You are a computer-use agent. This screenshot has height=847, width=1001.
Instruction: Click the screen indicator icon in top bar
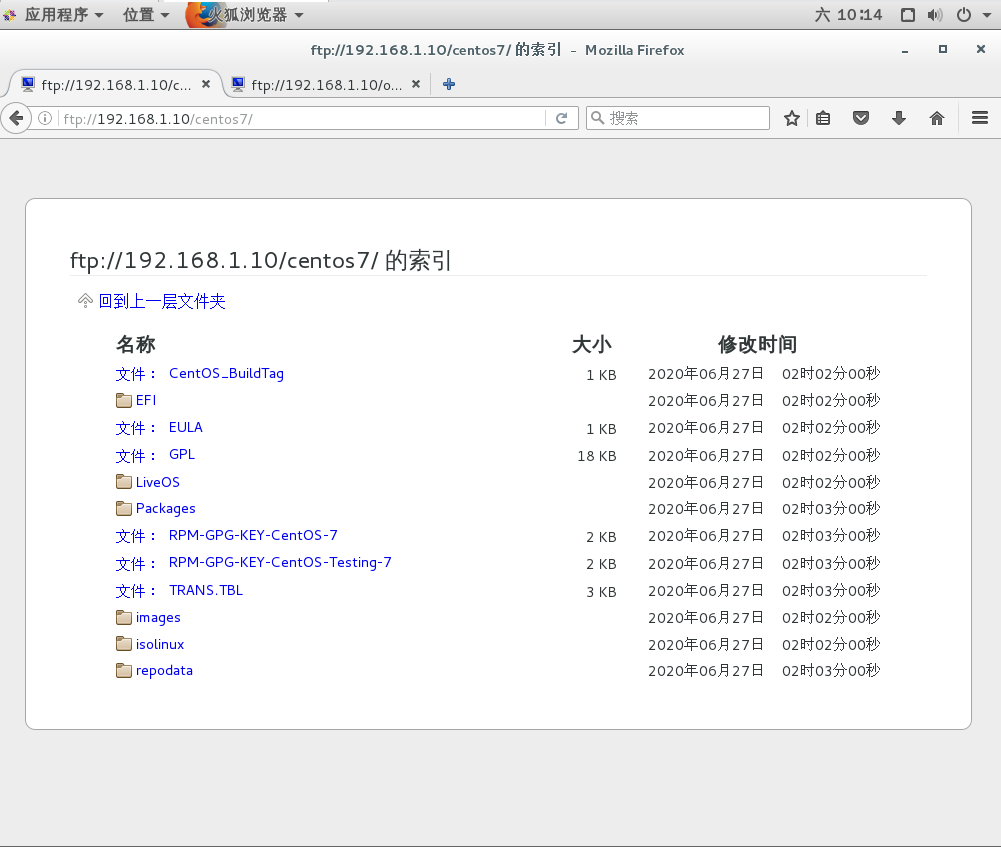(x=908, y=15)
